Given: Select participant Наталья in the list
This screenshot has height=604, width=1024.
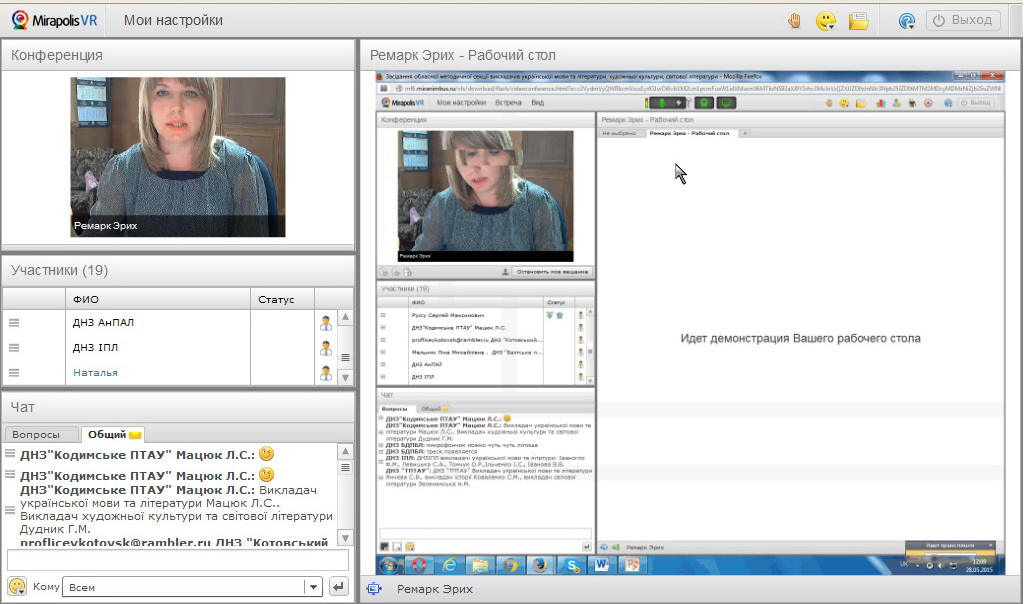Looking at the screenshot, I should (x=95, y=373).
